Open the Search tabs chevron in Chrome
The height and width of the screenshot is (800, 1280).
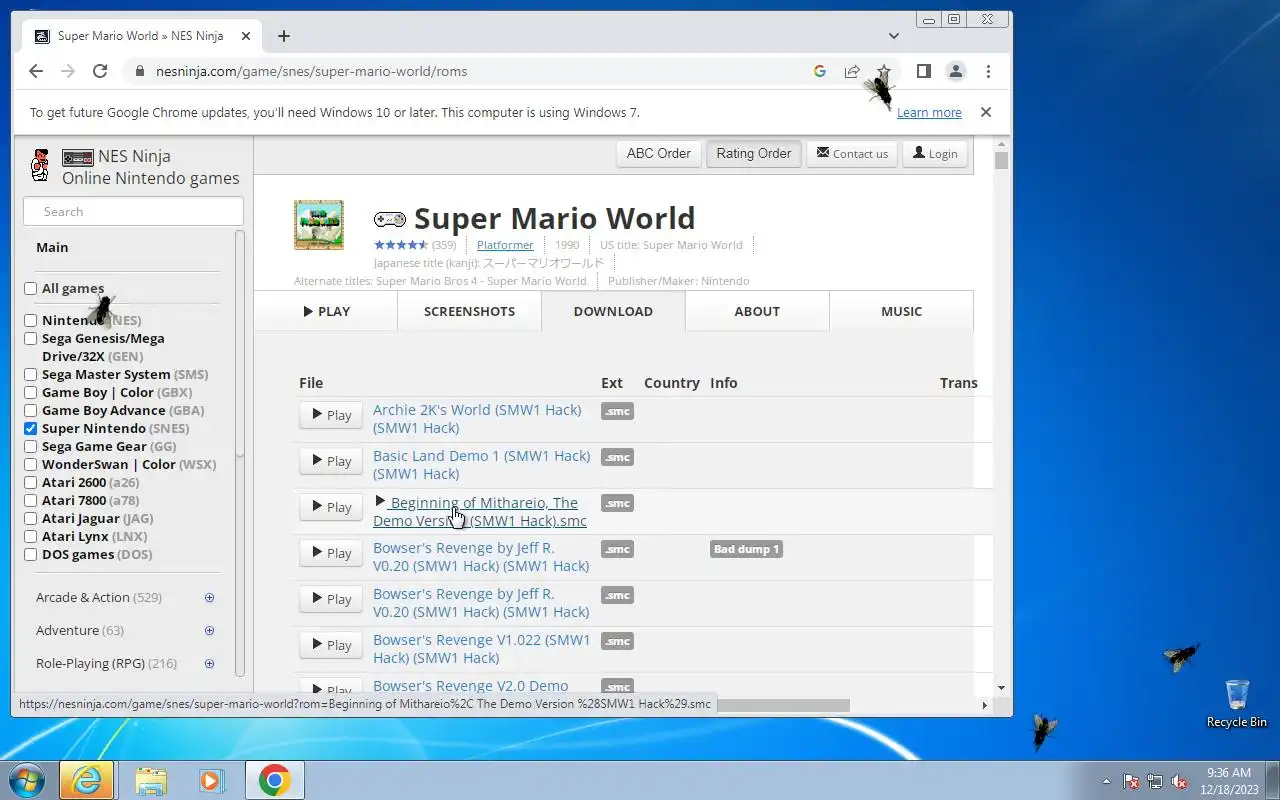click(894, 36)
